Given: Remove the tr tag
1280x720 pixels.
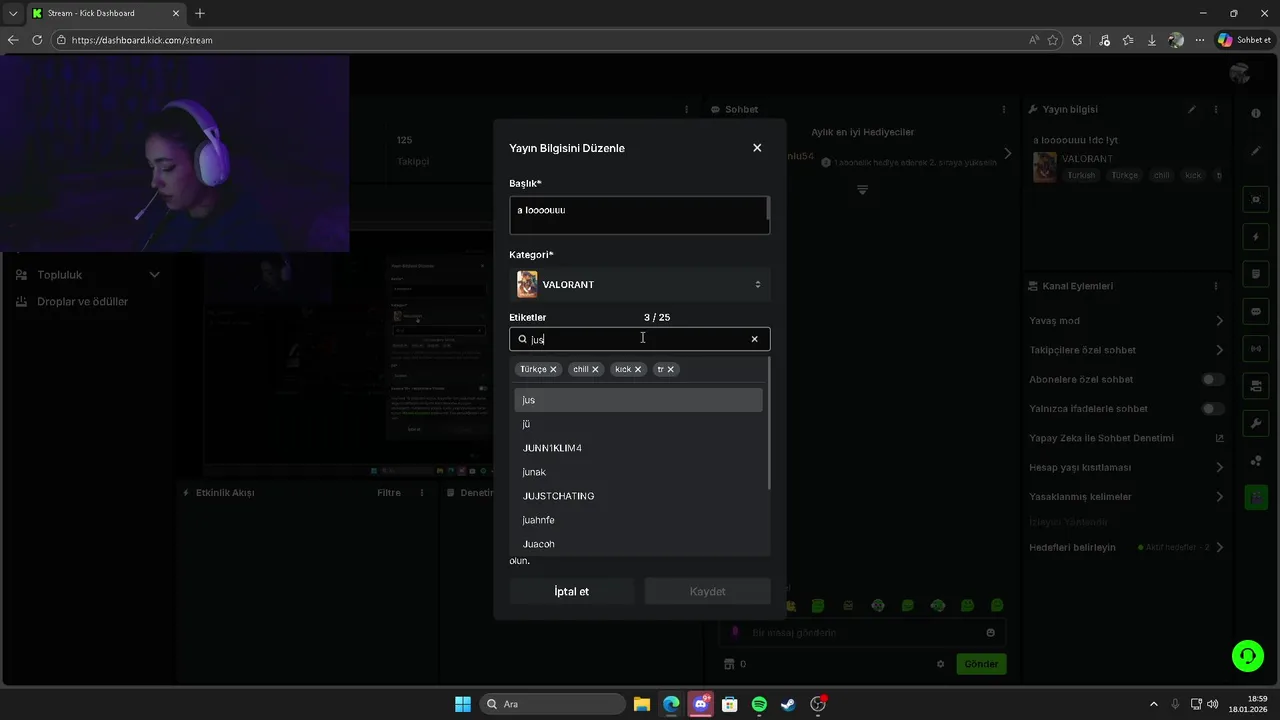Looking at the screenshot, I should [x=671, y=369].
